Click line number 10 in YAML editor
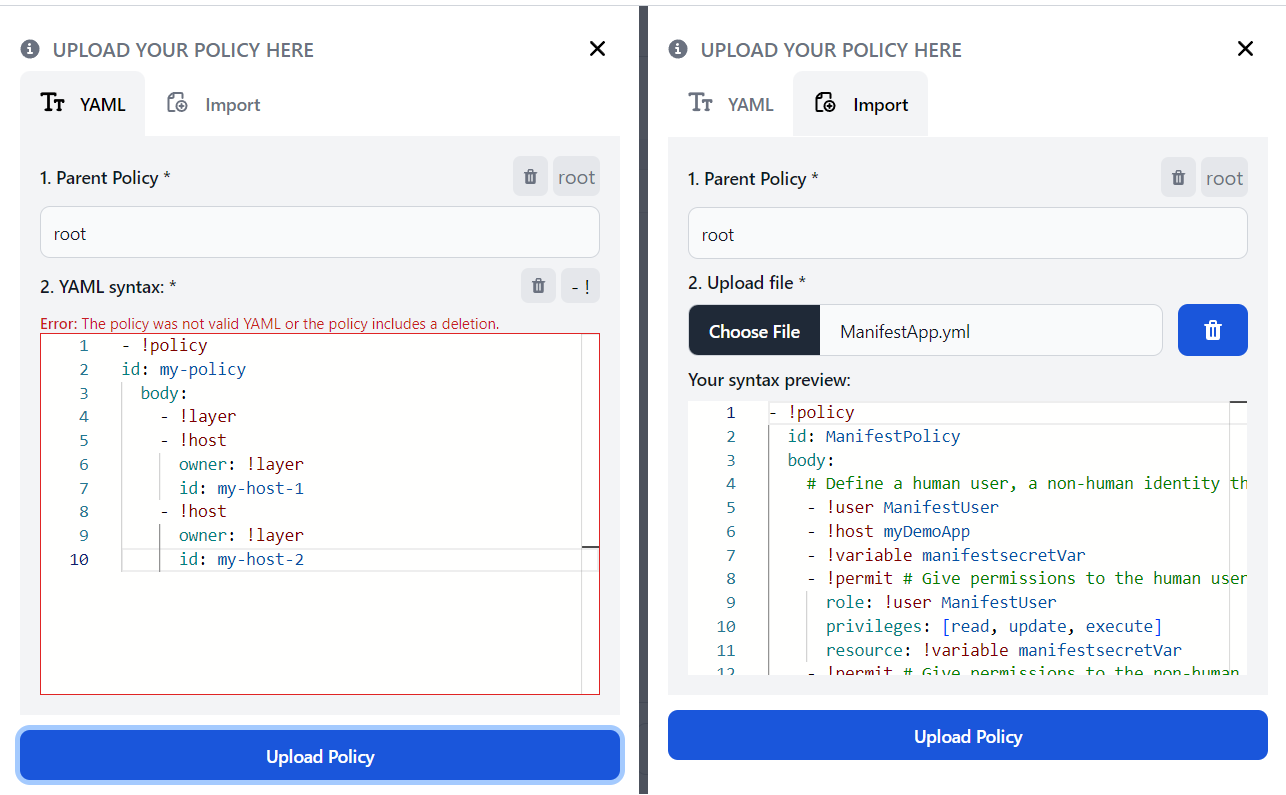1286x795 pixels. click(79, 559)
